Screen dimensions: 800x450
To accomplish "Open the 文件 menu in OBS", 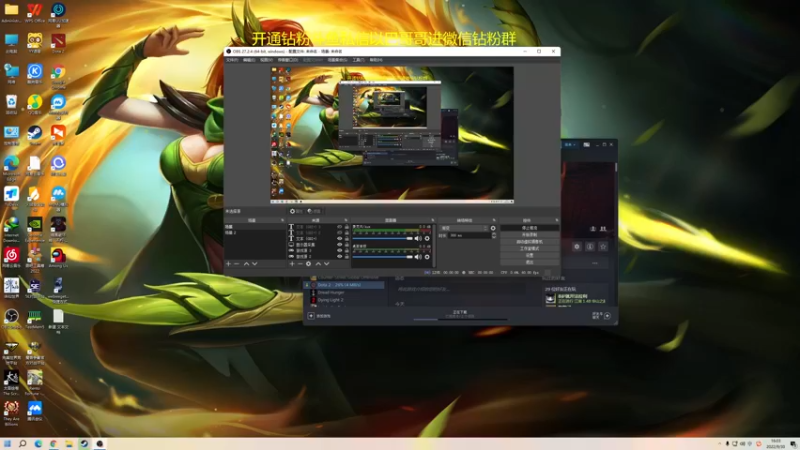I will [x=232, y=60].
